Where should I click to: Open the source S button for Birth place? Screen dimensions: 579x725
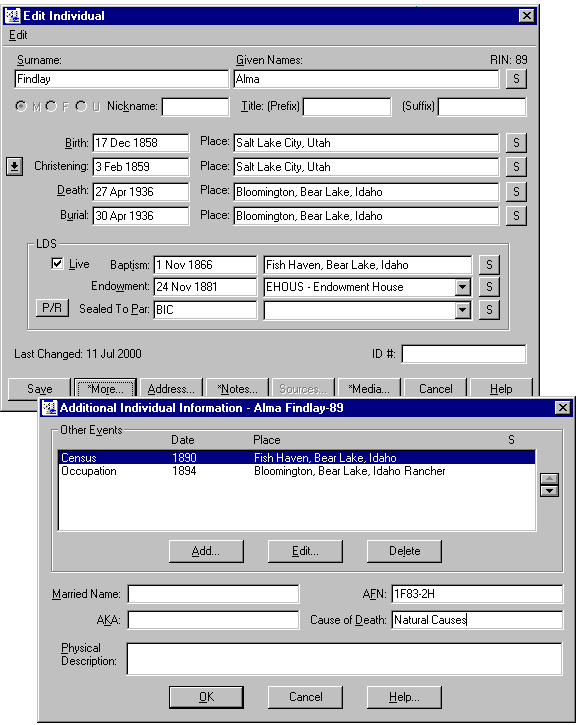(516, 143)
